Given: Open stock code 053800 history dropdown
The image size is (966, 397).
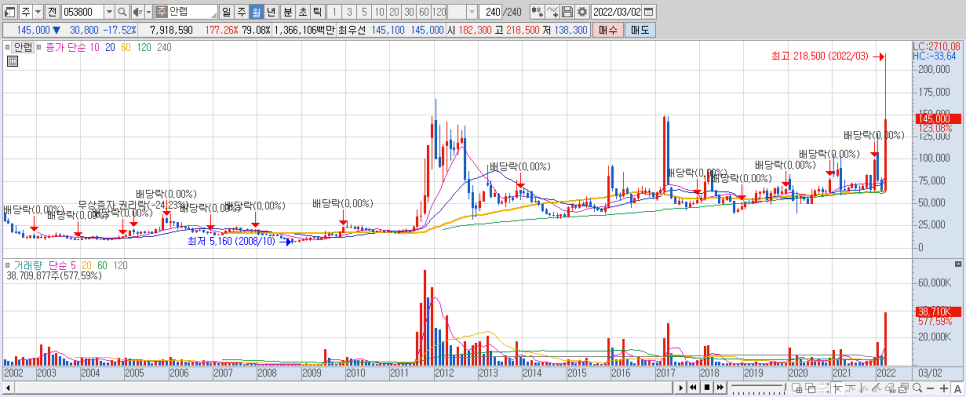Looking at the screenshot, I should [109, 12].
